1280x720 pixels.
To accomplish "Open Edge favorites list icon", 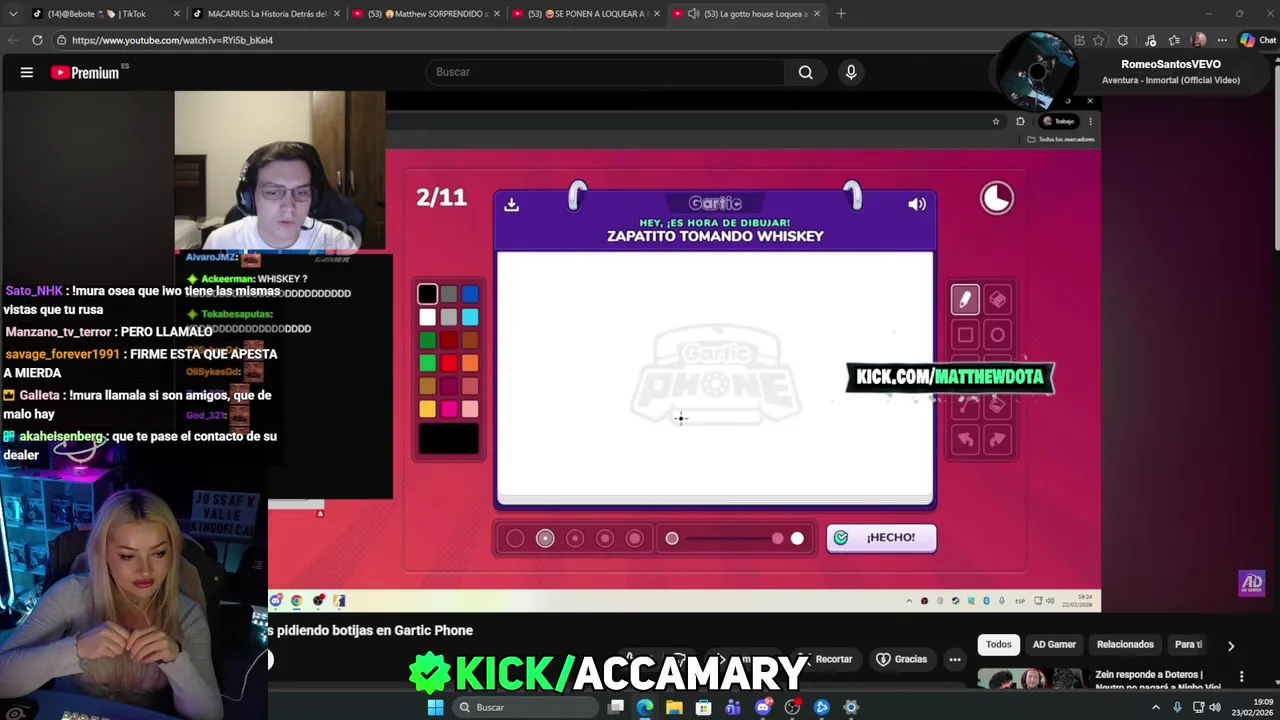I will [1174, 40].
